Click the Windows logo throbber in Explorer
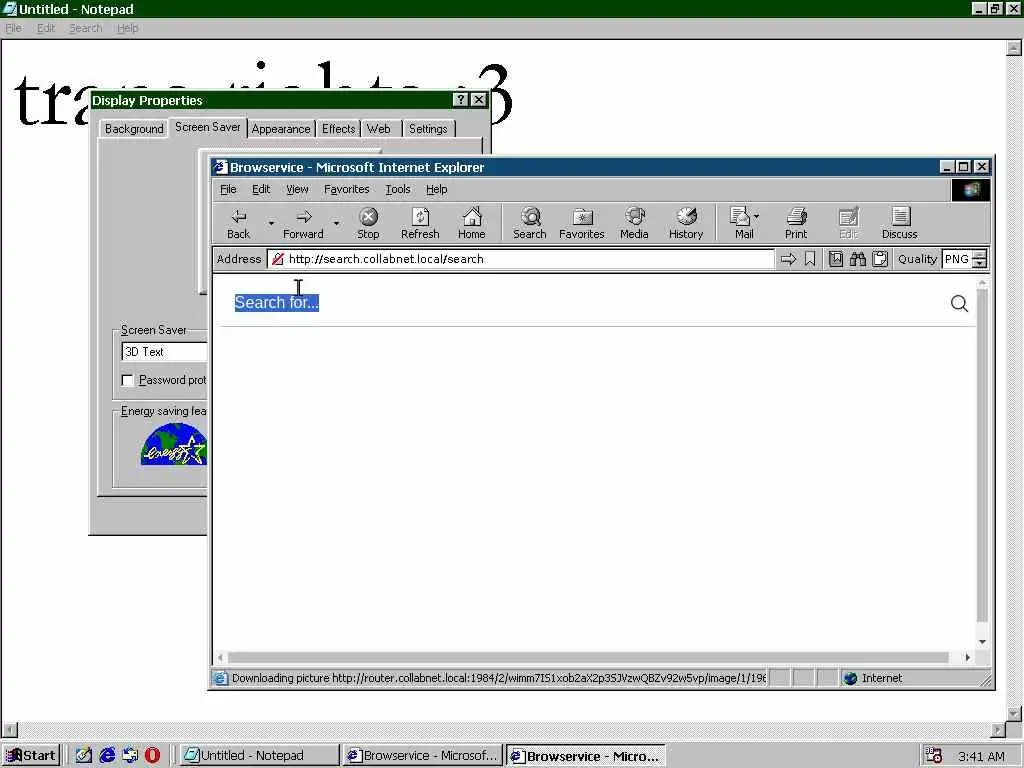Screen dimensions: 1024x768 coord(970,189)
